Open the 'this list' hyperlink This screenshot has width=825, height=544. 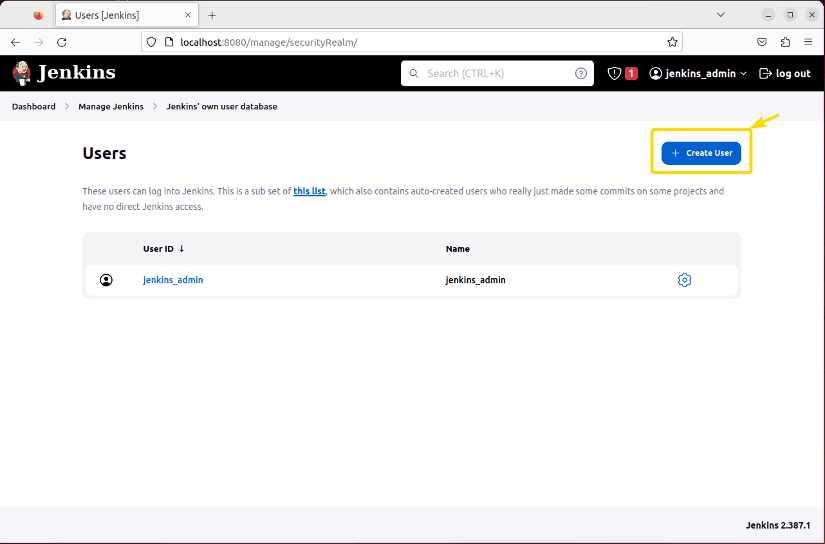[309, 191]
